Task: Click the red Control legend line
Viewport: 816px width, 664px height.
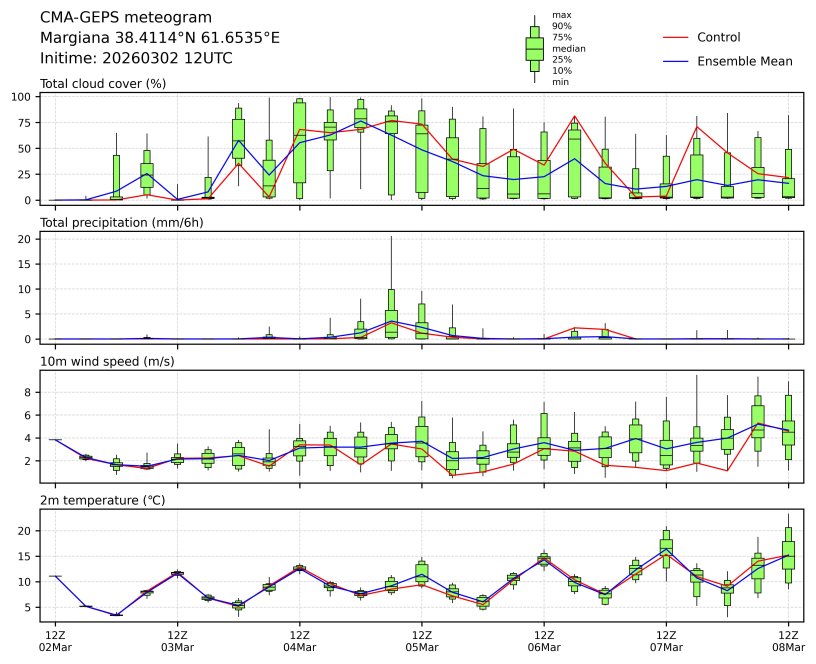Action: click(x=676, y=37)
